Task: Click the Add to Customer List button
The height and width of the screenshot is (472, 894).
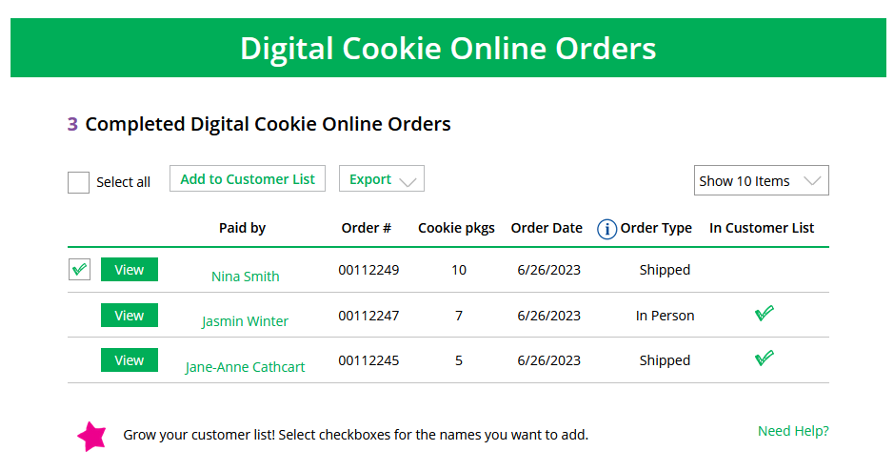Action: tap(247, 179)
